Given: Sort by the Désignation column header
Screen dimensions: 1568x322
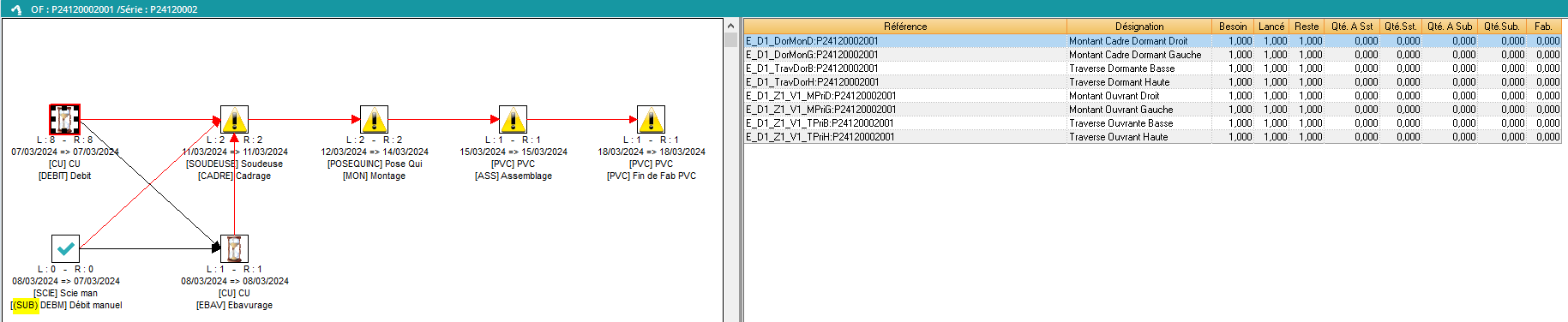Looking at the screenshot, I should pos(1139,27).
